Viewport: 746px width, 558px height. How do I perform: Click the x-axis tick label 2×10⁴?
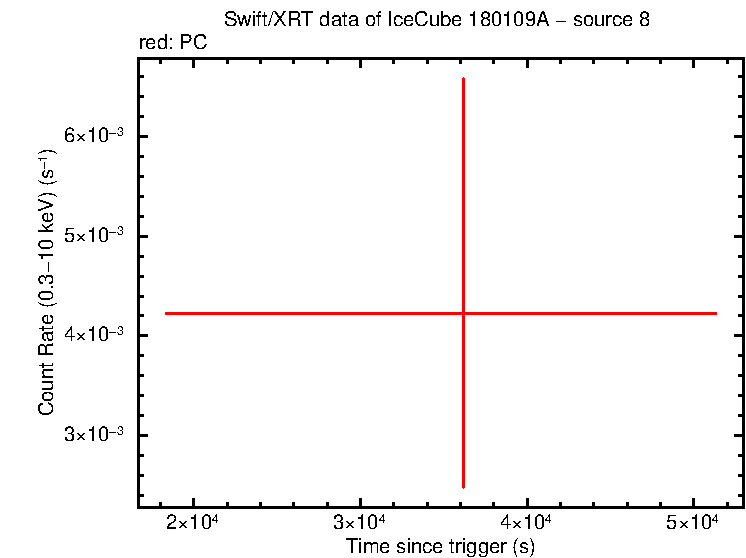(x=193, y=522)
